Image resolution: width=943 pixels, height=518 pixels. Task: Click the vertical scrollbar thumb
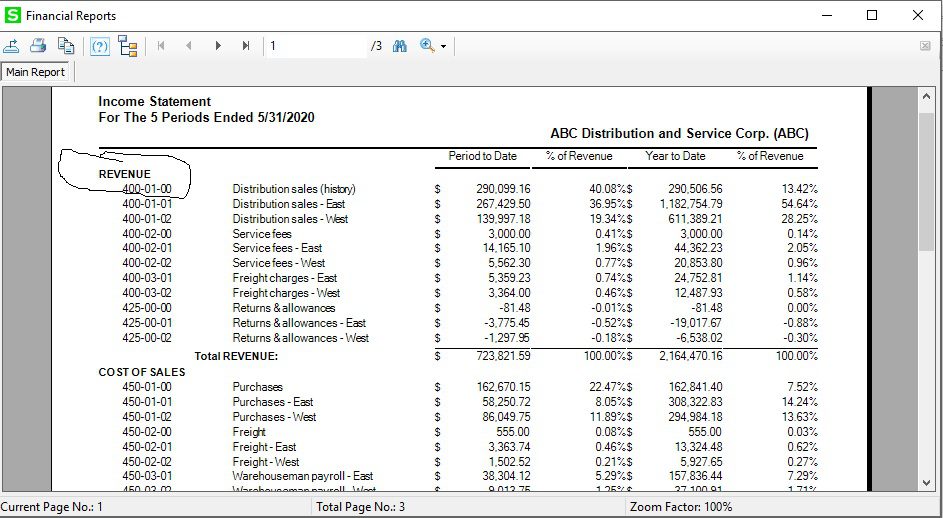coord(926,182)
